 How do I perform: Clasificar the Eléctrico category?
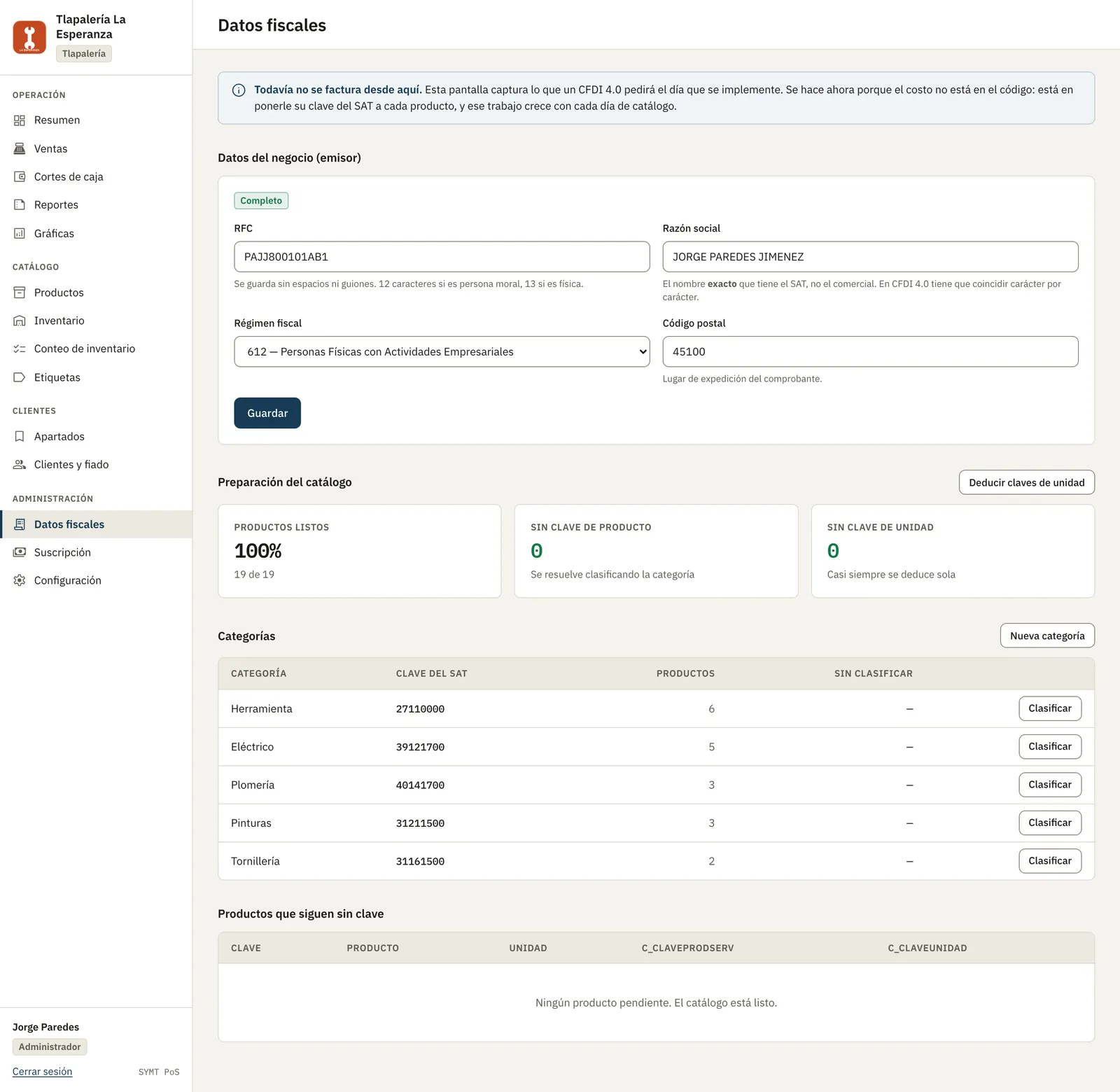(x=1050, y=746)
